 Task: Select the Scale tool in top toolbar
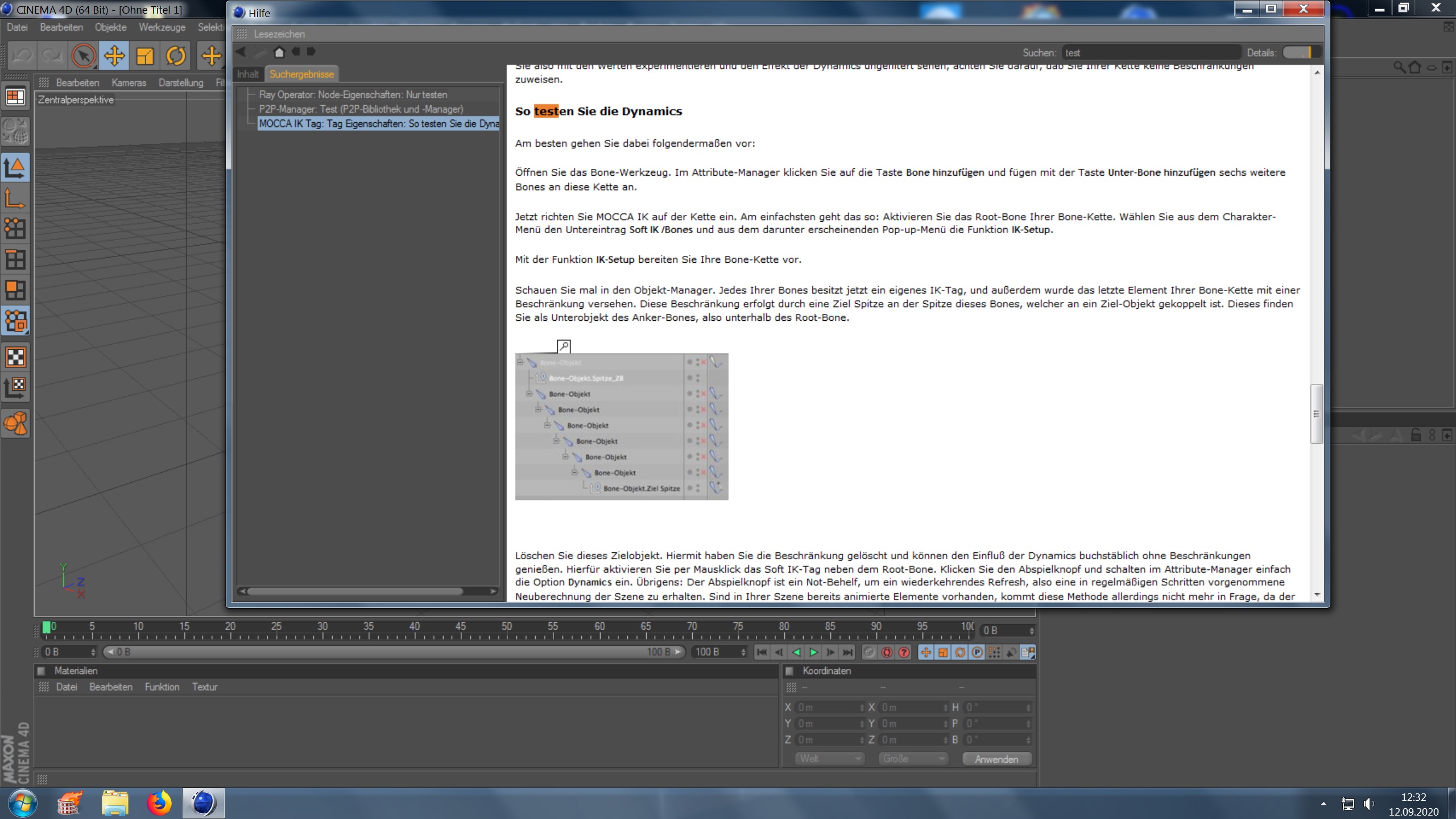(x=145, y=56)
